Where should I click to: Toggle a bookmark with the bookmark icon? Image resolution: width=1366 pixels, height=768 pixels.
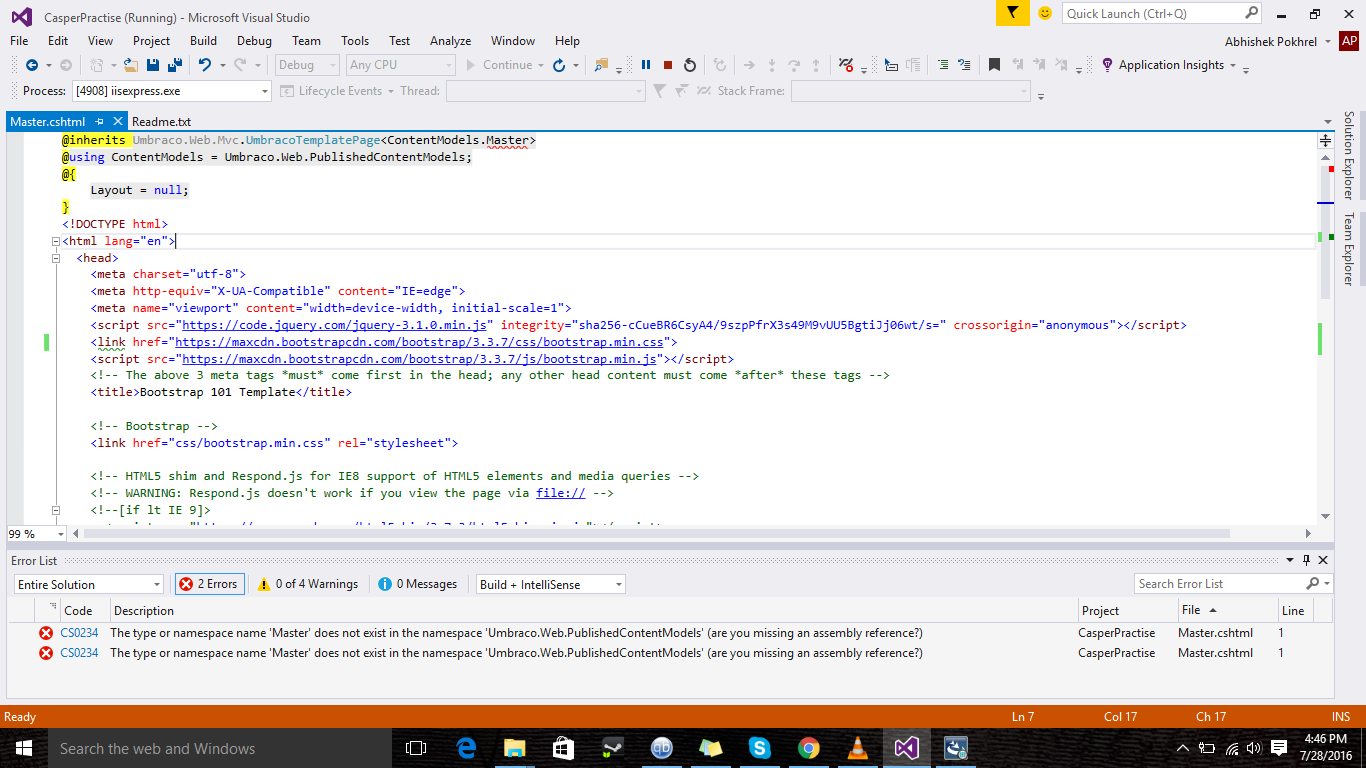(x=994, y=65)
